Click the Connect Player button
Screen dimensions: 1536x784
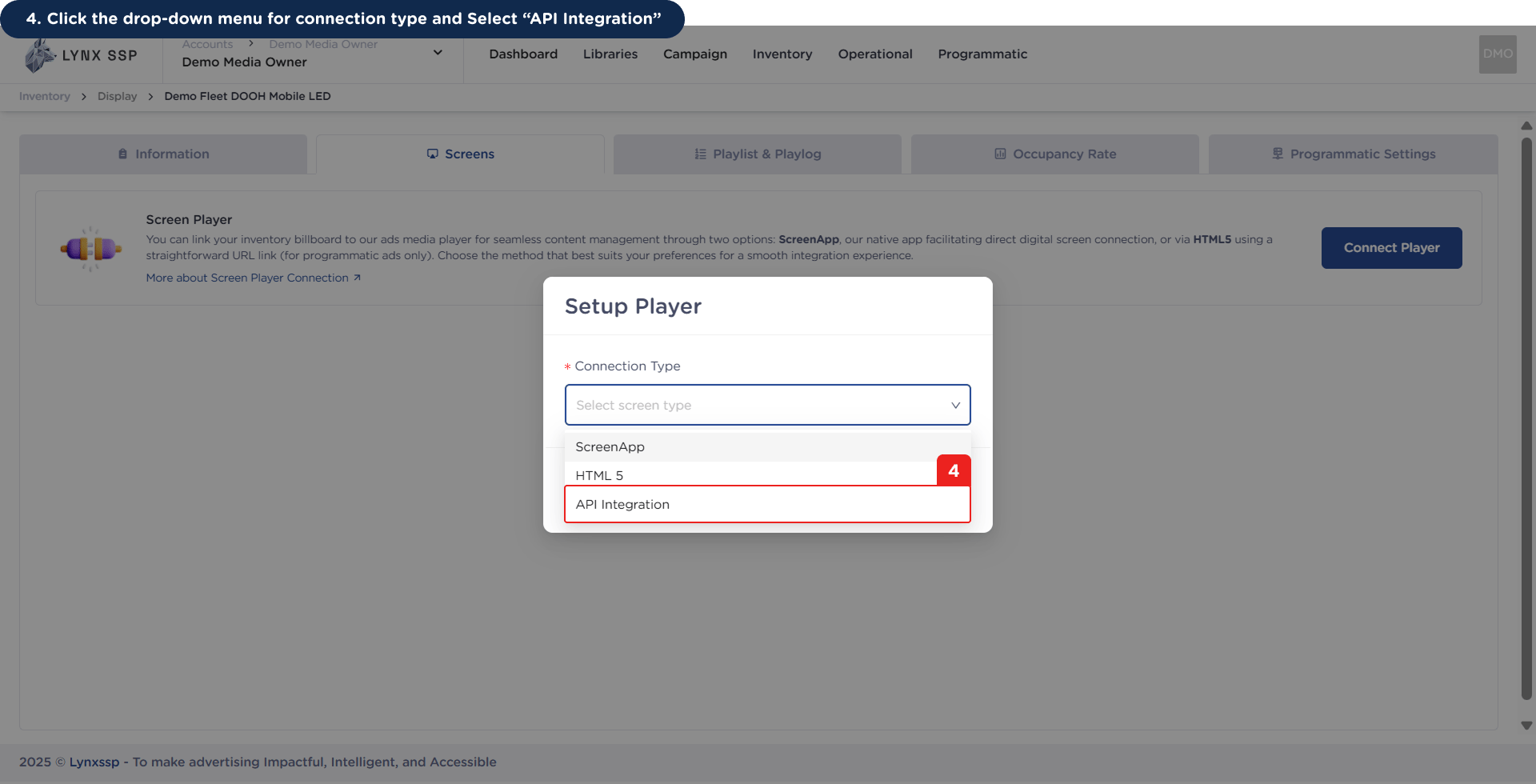(1392, 248)
